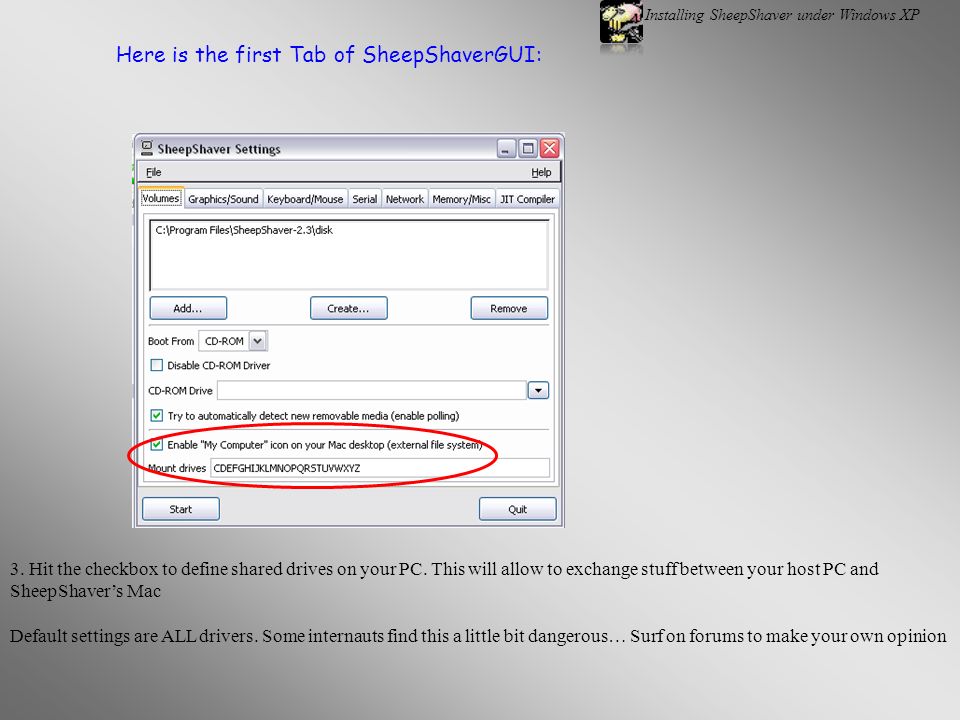
Task: Select the SheepShaver-2.3 disk volume entry
Action: click(244, 230)
